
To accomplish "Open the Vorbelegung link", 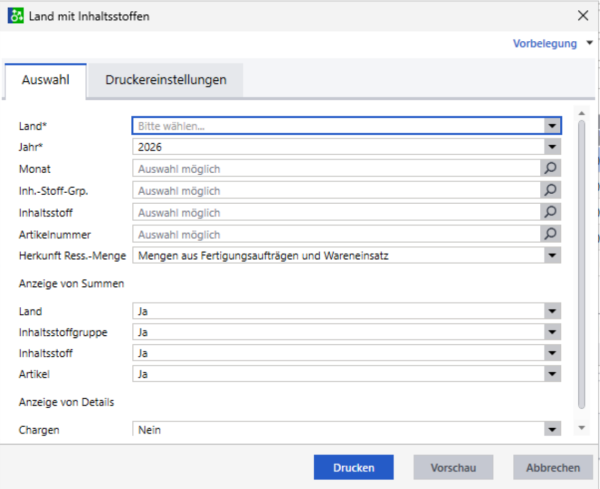I will click(545, 44).
